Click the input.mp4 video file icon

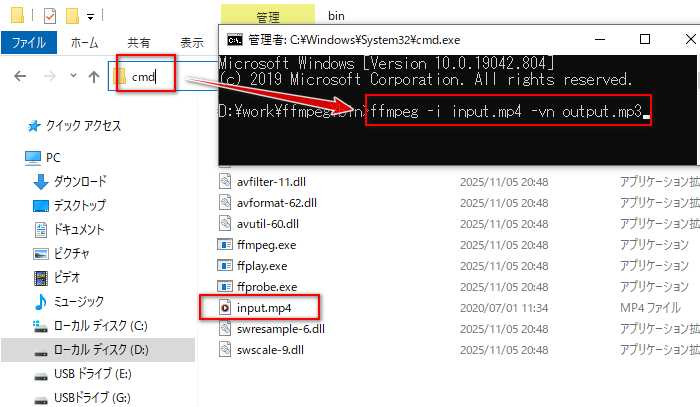[x=225, y=307]
